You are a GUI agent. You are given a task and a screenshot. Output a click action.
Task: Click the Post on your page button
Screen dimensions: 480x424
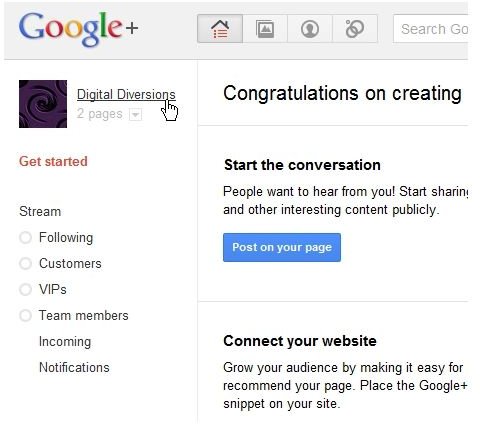282,247
